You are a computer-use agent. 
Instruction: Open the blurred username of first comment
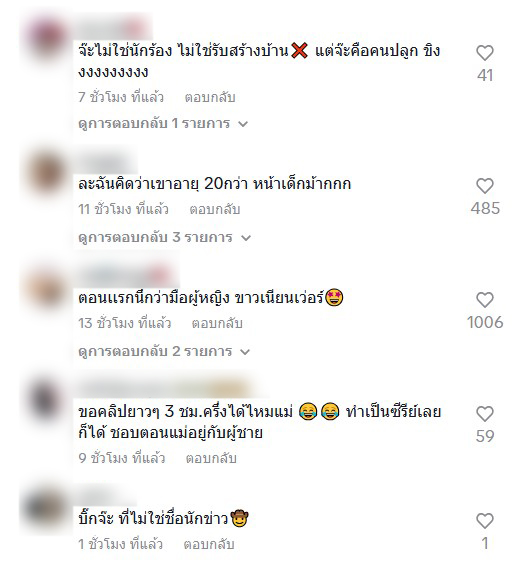(114, 29)
